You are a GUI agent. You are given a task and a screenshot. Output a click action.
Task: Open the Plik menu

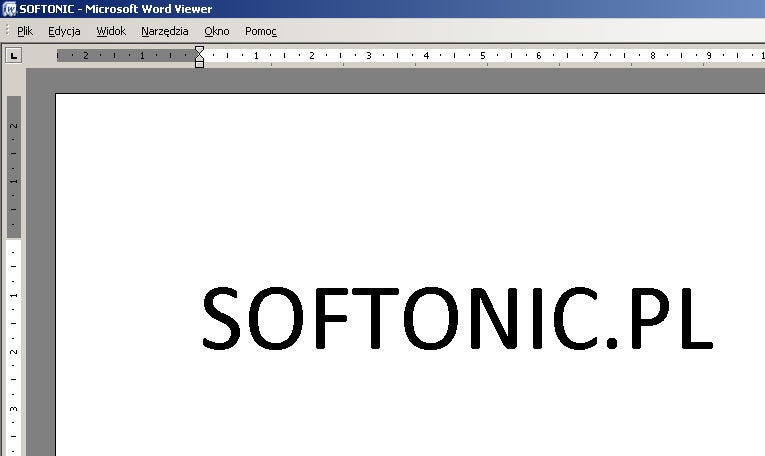click(x=25, y=31)
